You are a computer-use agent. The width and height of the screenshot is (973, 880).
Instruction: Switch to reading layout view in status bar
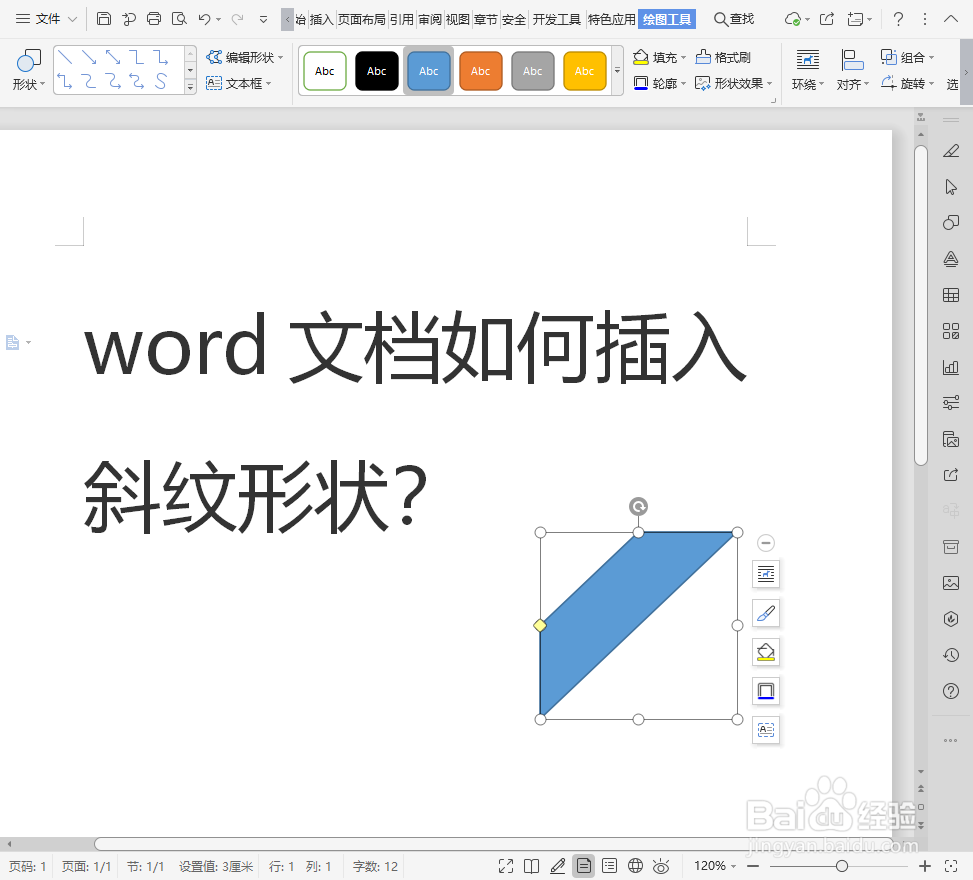point(531,866)
